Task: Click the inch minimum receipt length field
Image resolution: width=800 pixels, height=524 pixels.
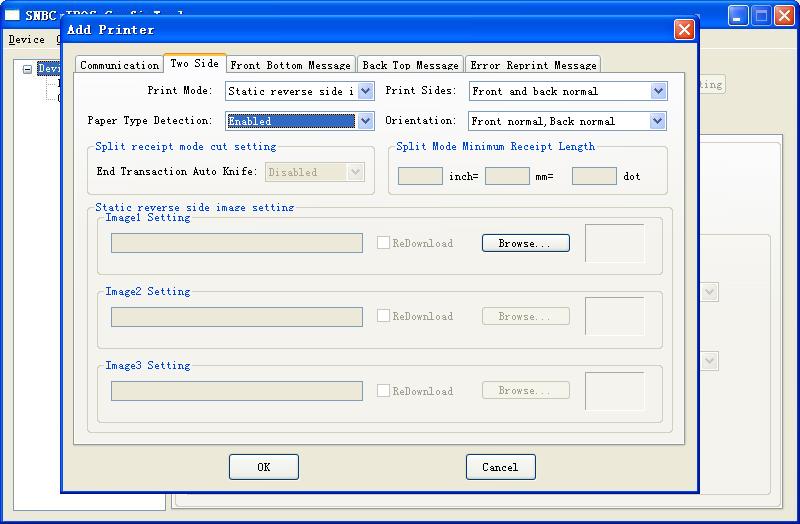Action: tap(420, 176)
